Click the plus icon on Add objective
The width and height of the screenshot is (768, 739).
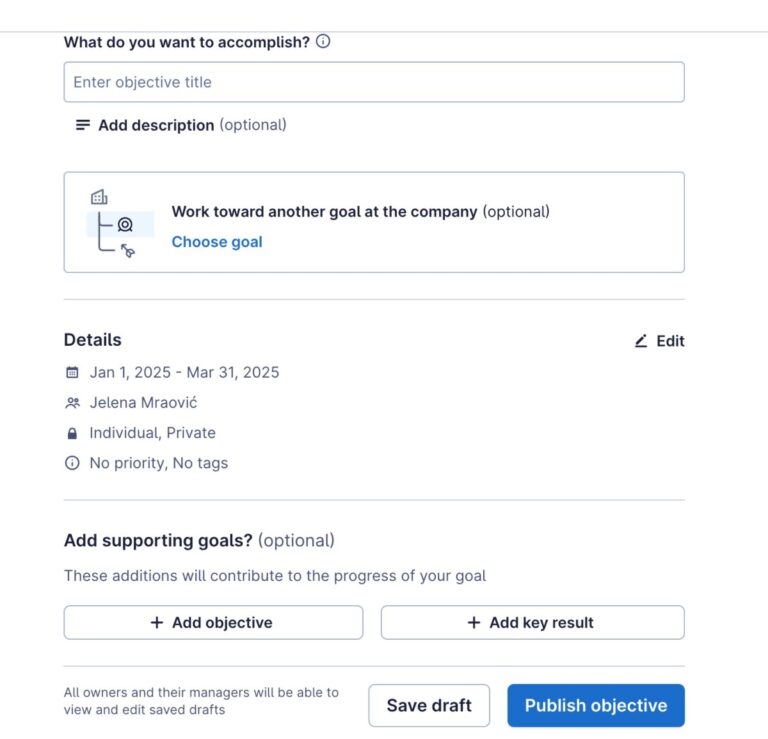click(x=156, y=622)
